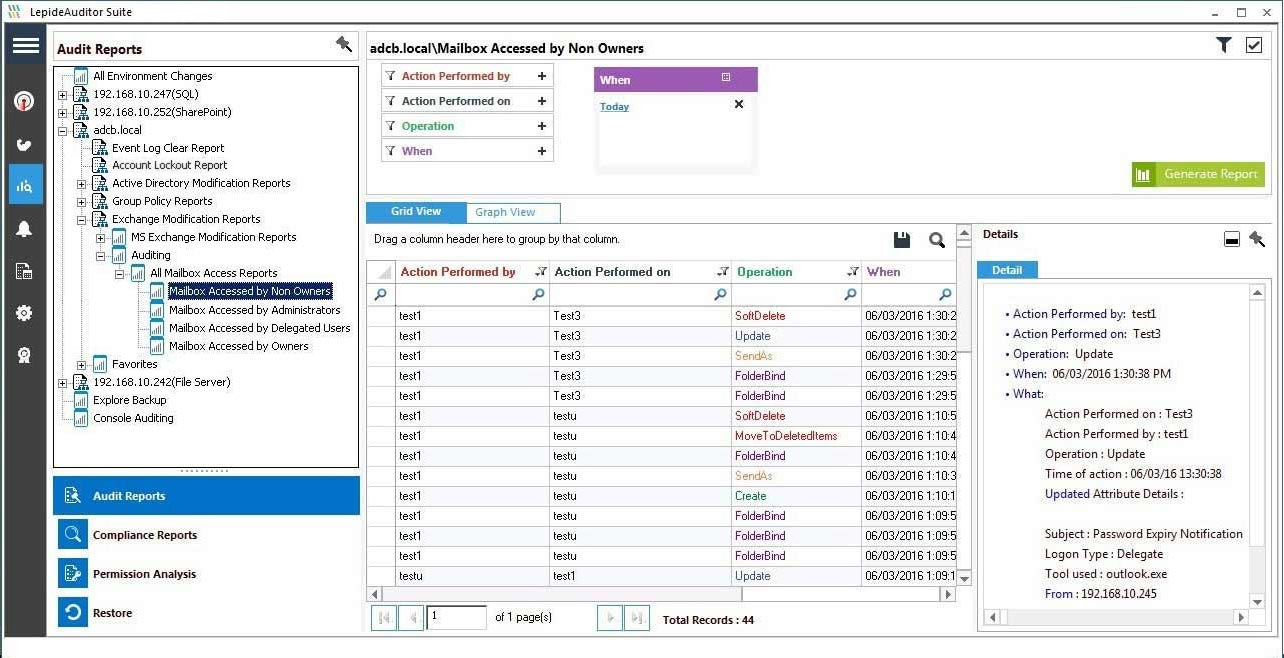Screen dimensions: 1284x658
Task: Collapse the adcb.local tree node
Action: tap(63, 130)
